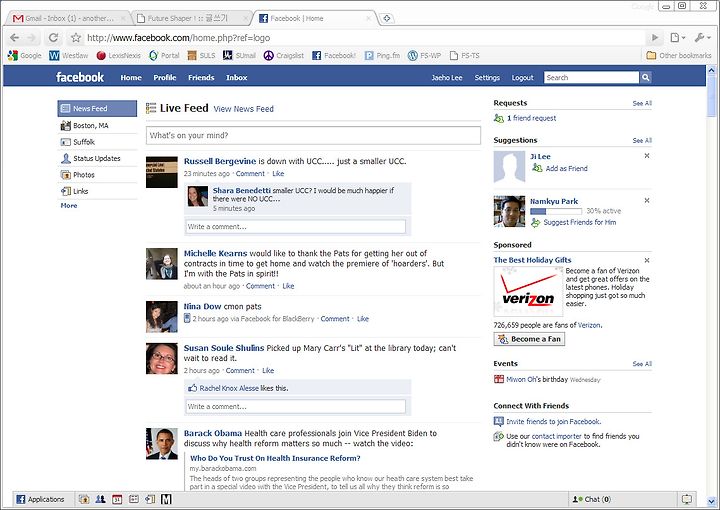
Task: Open the Portal bookmark
Action: [164, 56]
